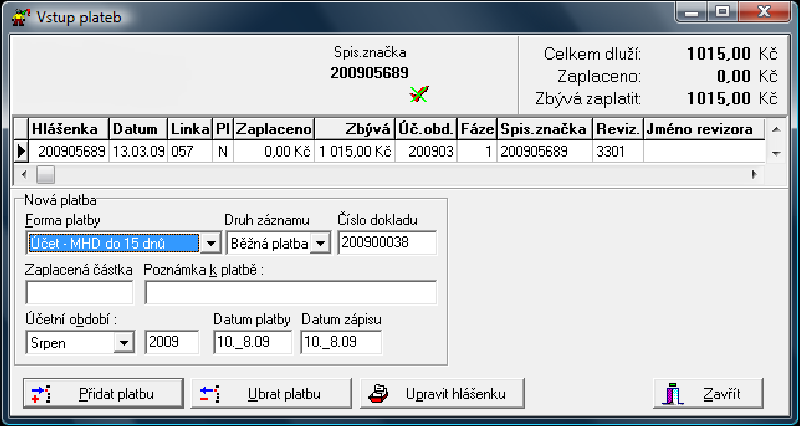Expand the Účetní období month dropdown
The width and height of the screenshot is (800, 426).
point(124,343)
